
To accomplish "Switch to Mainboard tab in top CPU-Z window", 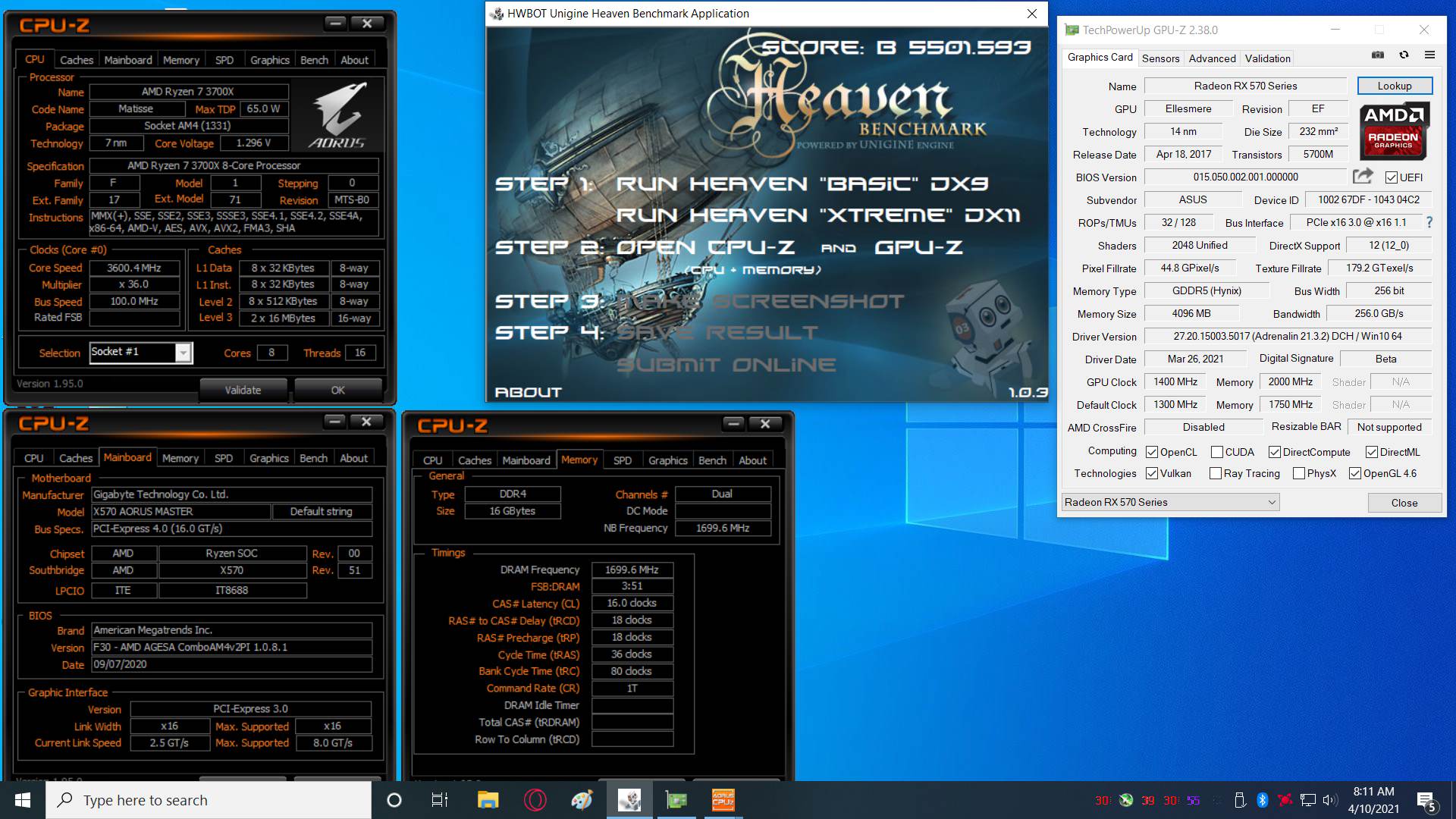I will (x=128, y=60).
